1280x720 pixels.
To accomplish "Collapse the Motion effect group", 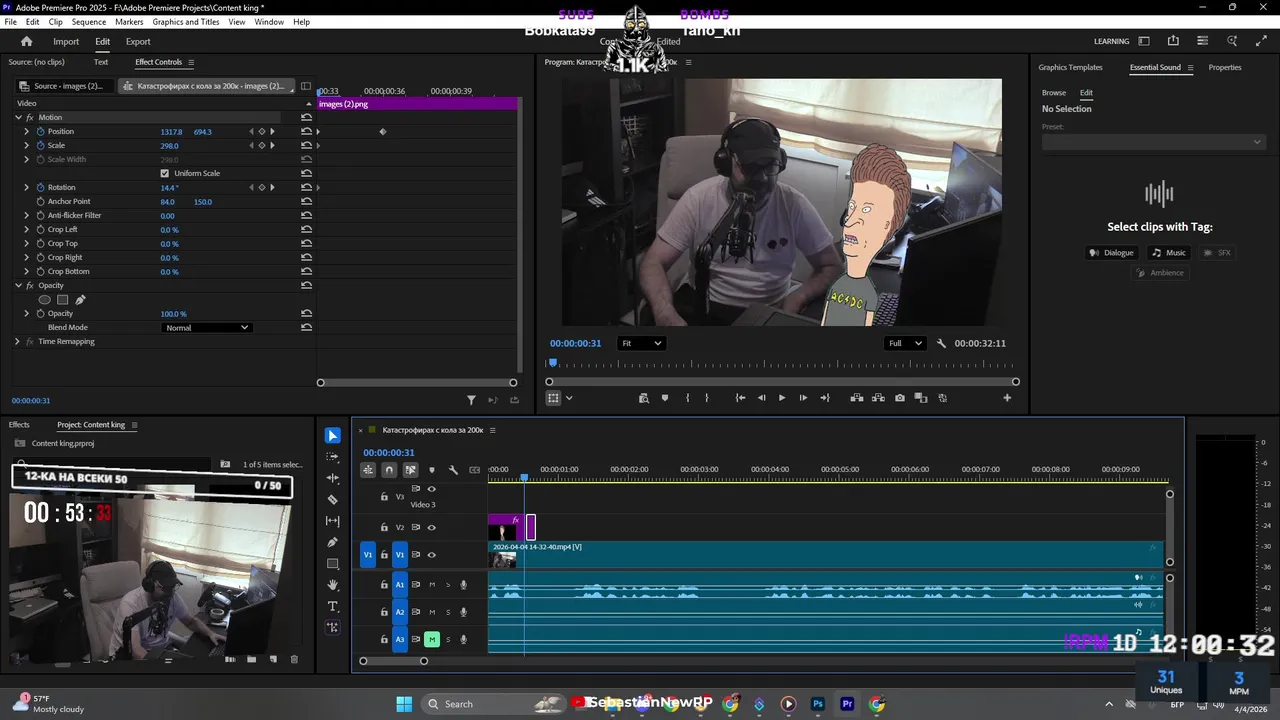I will click(18, 117).
